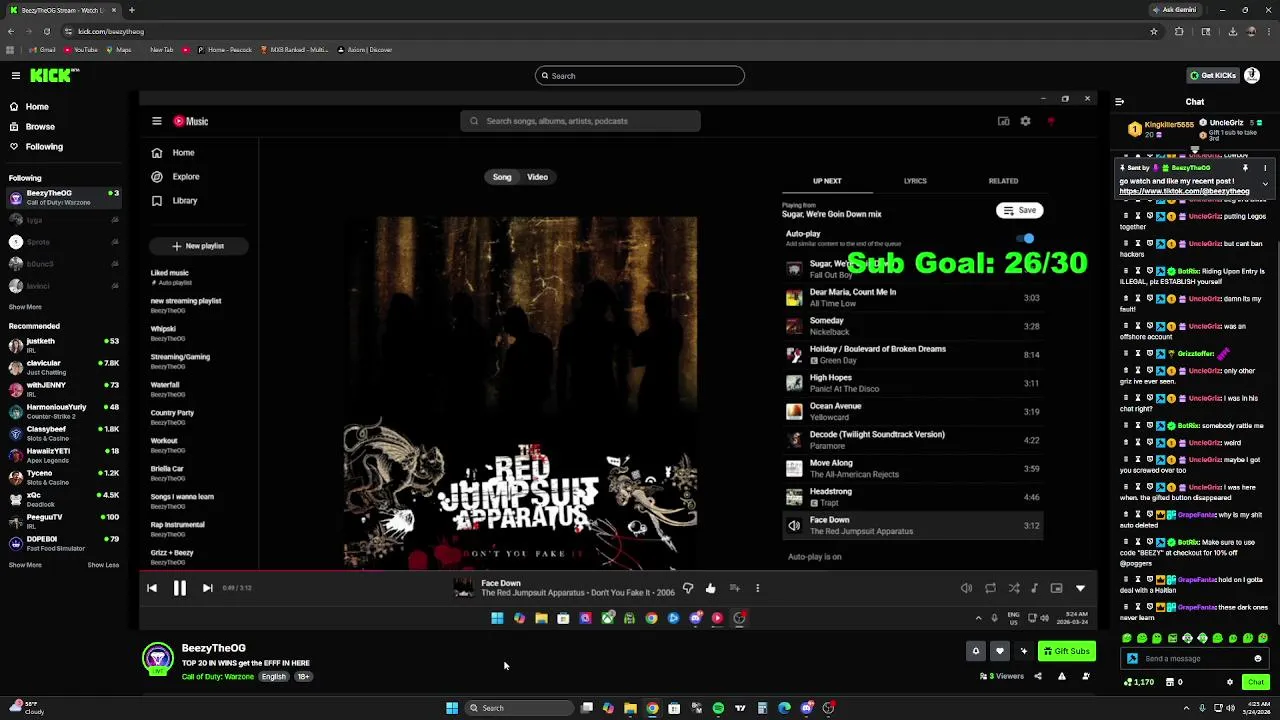Play Ocean Avenue from queue
The image size is (1280, 720).
912,411
